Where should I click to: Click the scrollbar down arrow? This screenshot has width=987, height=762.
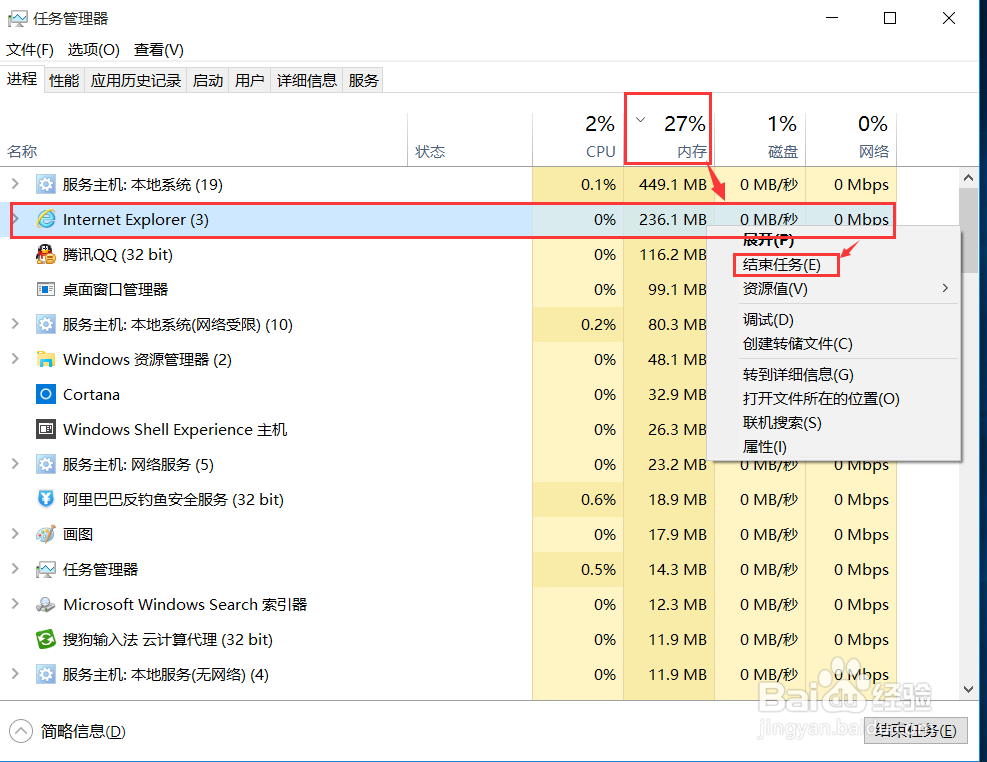click(x=968, y=690)
